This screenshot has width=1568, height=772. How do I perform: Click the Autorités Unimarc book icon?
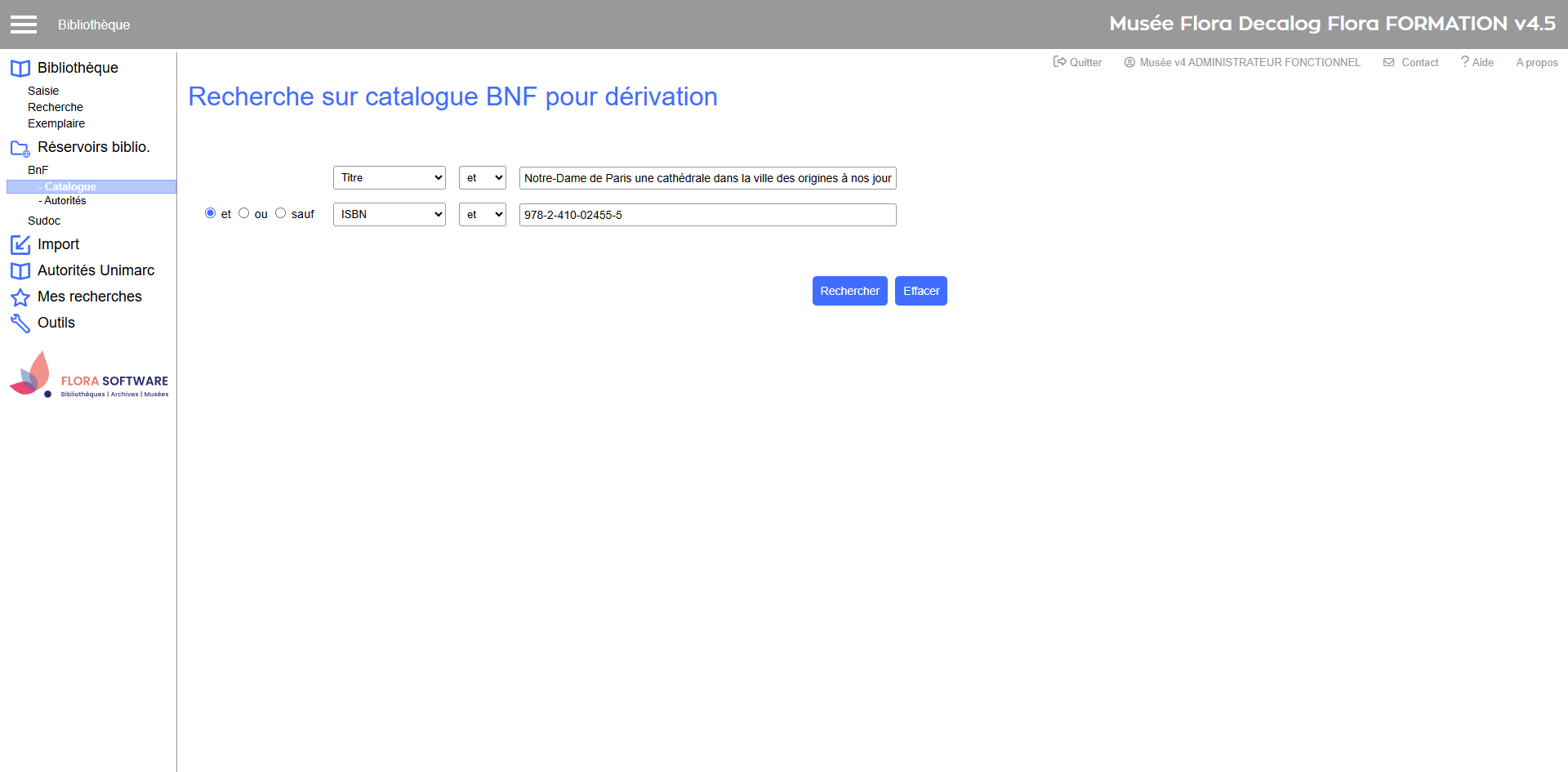pos(20,271)
